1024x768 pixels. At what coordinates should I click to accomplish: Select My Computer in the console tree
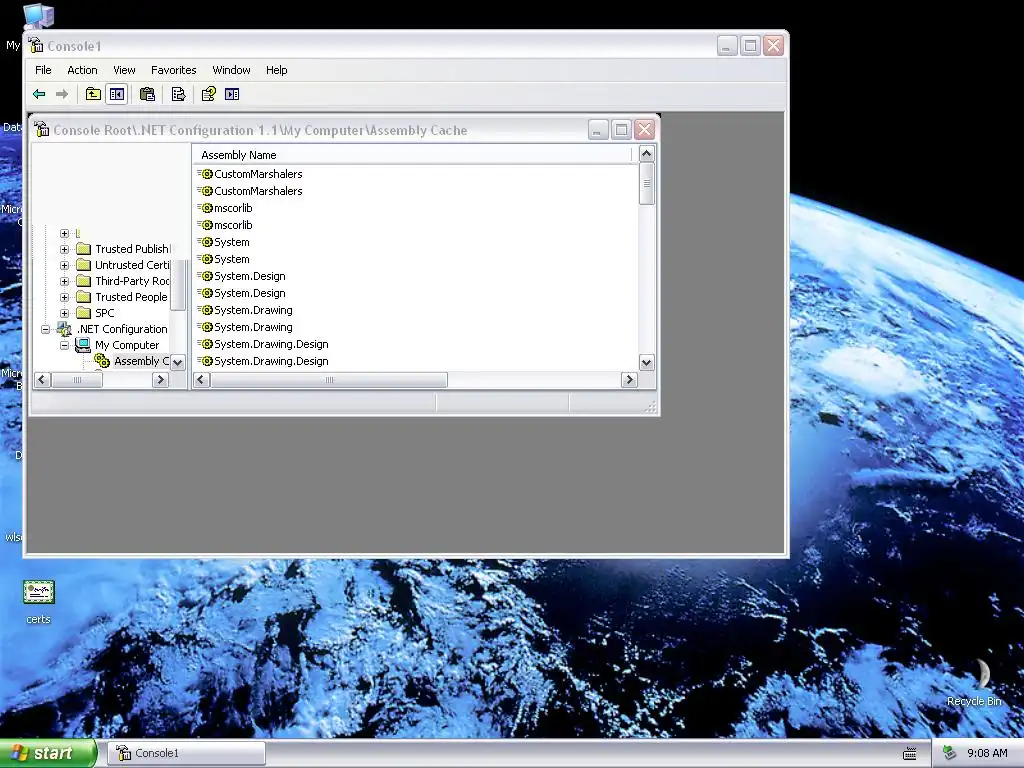pos(118,345)
